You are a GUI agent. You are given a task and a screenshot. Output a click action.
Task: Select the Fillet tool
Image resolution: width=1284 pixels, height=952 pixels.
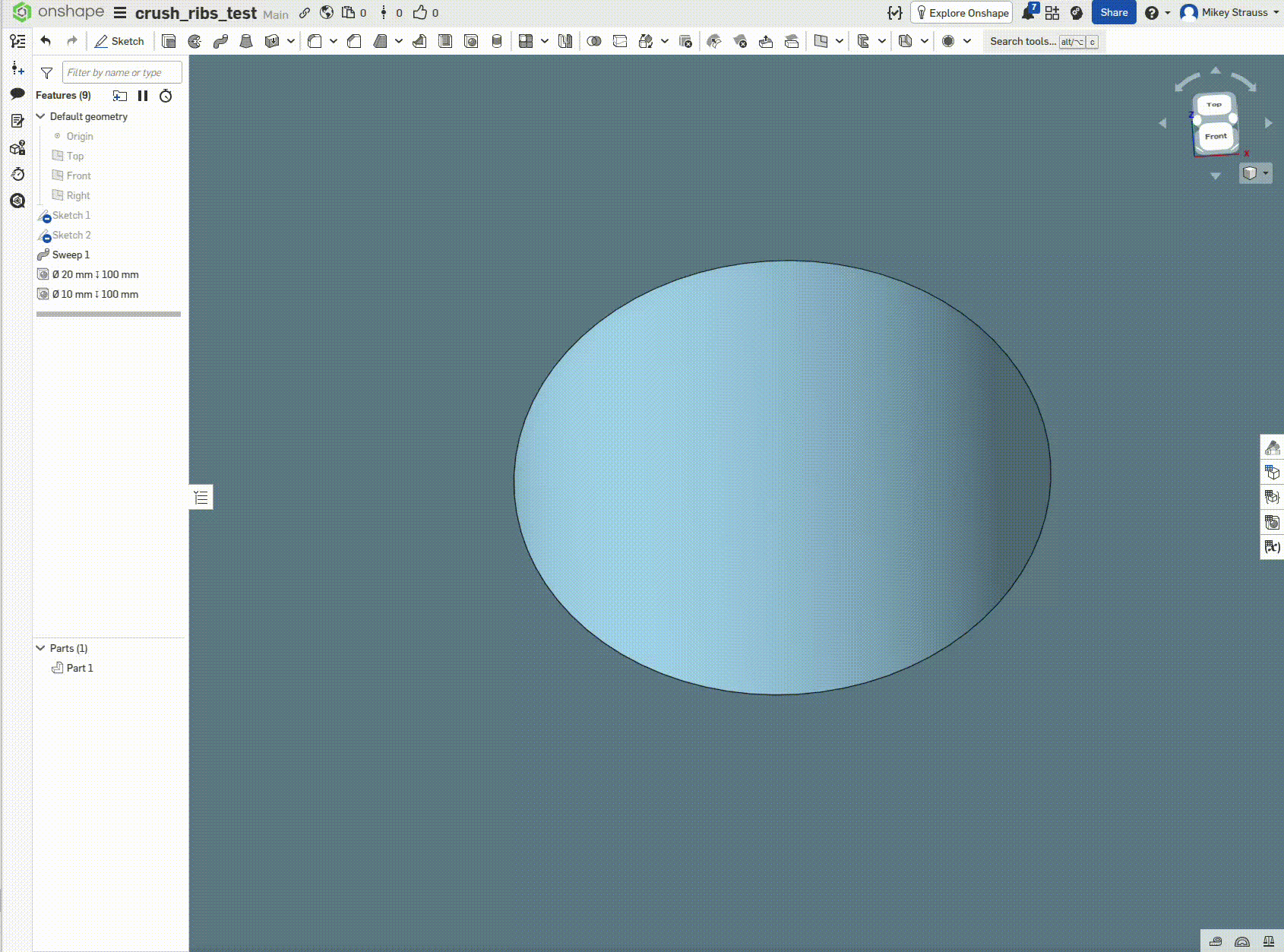tap(315, 41)
